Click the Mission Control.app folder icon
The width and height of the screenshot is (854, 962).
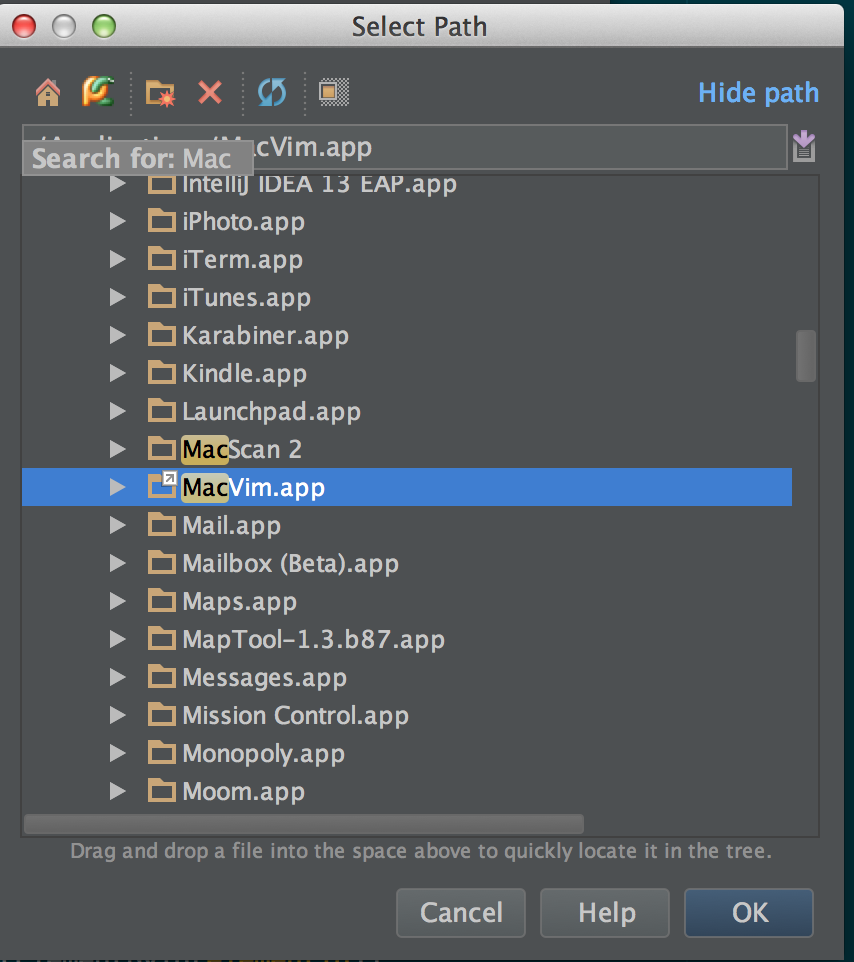[x=162, y=715]
